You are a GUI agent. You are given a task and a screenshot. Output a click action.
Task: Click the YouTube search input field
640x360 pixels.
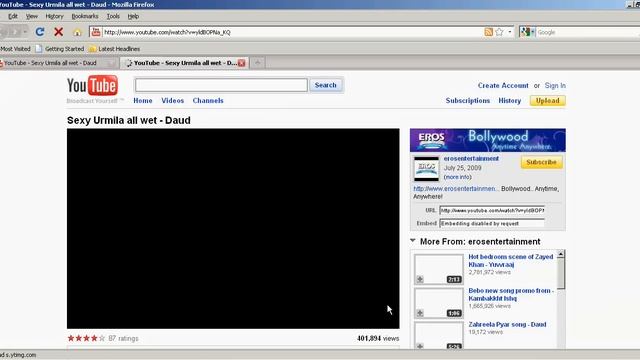click(221, 85)
